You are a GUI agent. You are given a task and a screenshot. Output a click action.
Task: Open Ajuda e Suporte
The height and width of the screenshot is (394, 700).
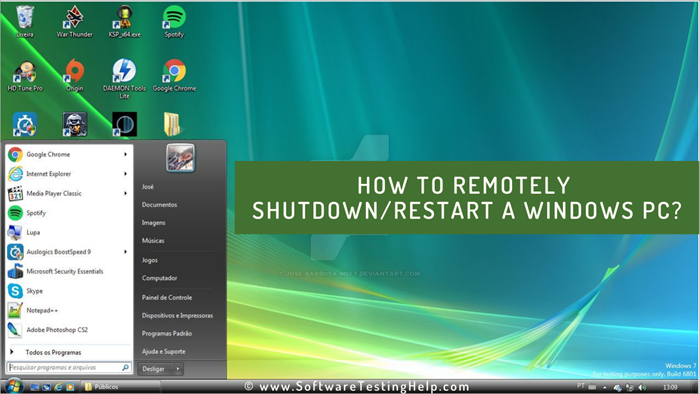(x=163, y=352)
